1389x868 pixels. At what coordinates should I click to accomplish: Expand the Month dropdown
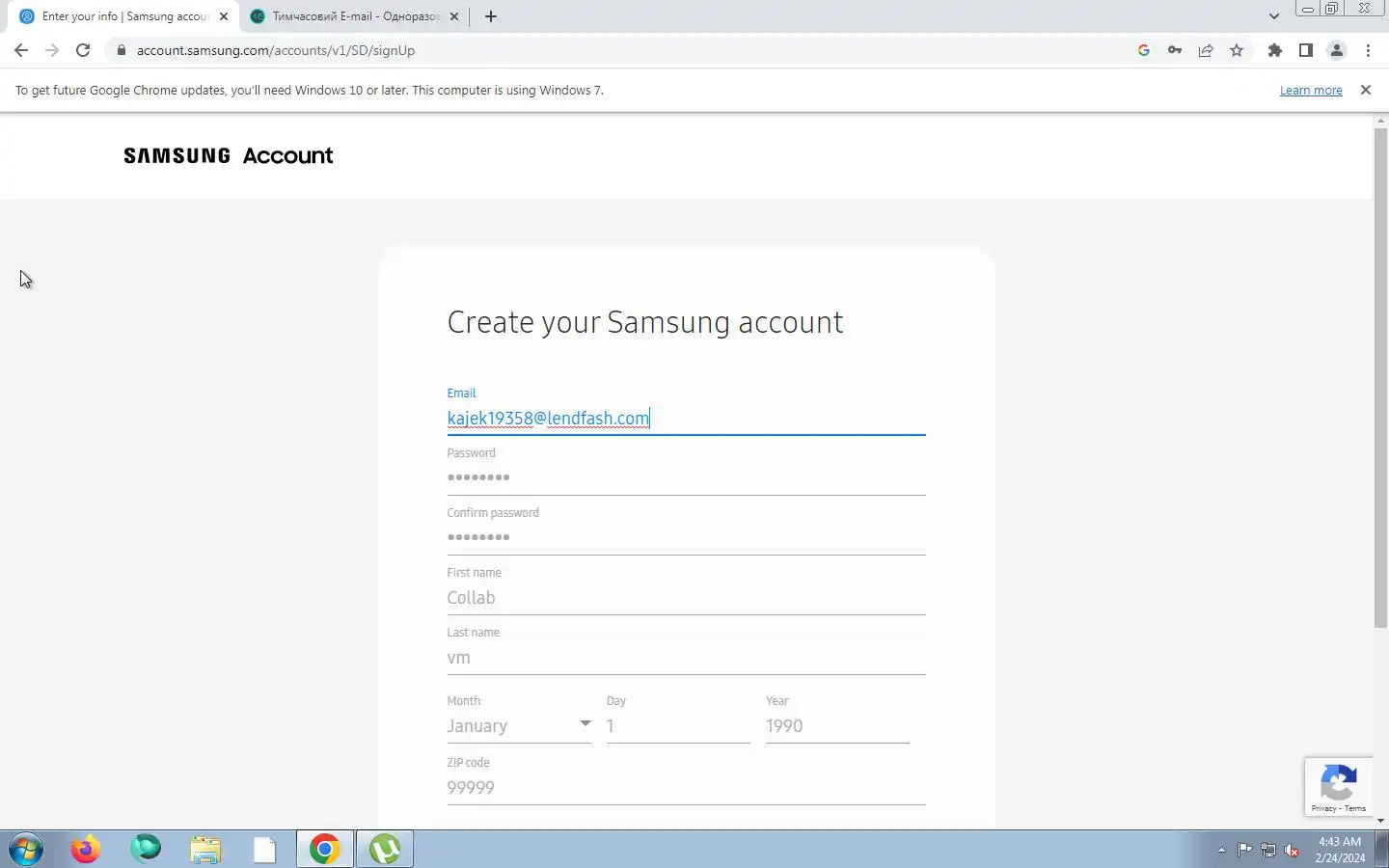[519, 725]
